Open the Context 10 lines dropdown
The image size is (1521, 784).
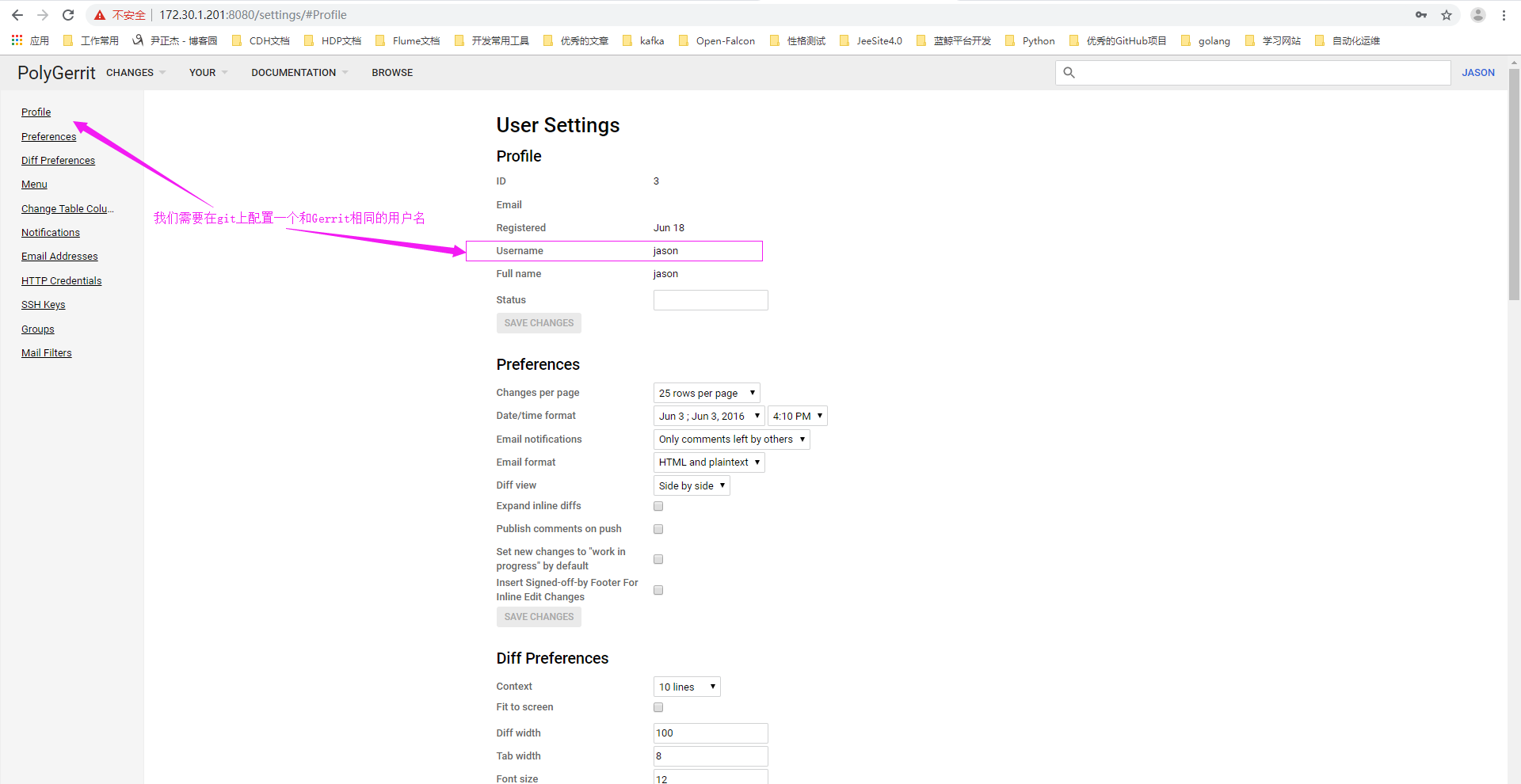click(687, 687)
